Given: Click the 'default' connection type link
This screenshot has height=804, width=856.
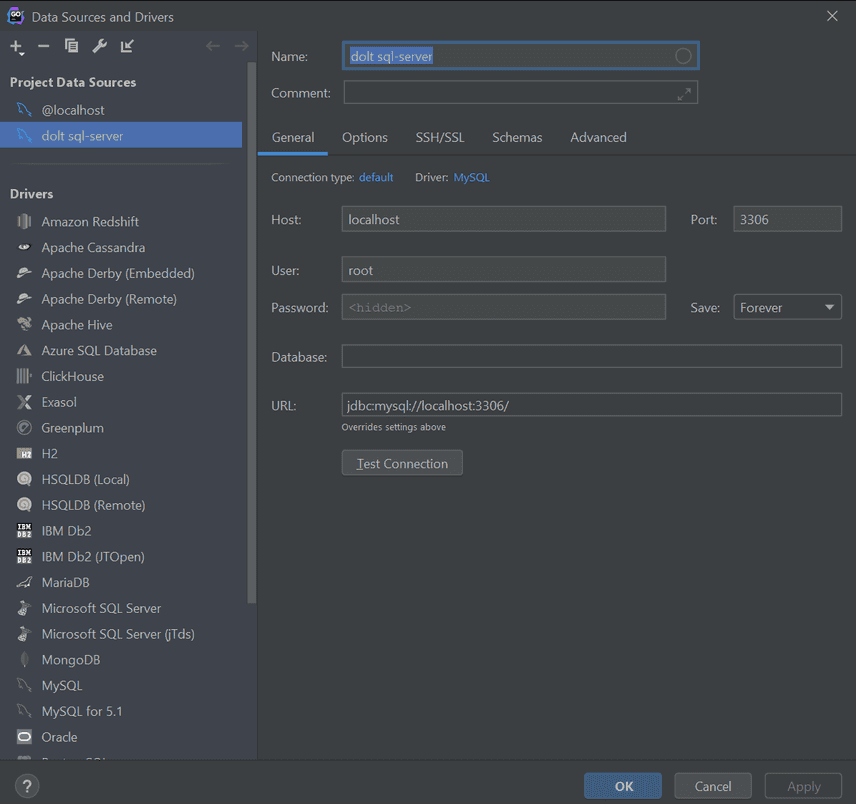Looking at the screenshot, I should (x=376, y=177).
